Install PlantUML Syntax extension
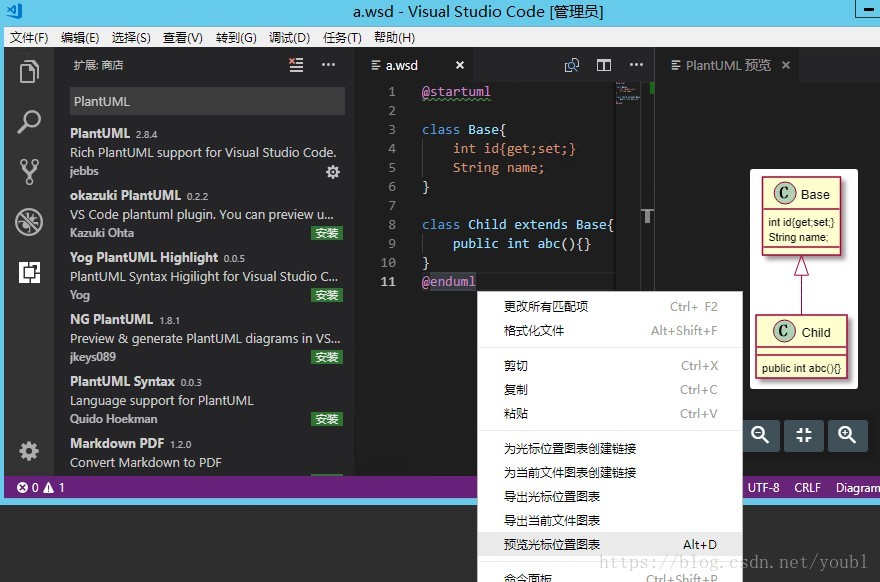880x582 pixels. click(x=327, y=419)
